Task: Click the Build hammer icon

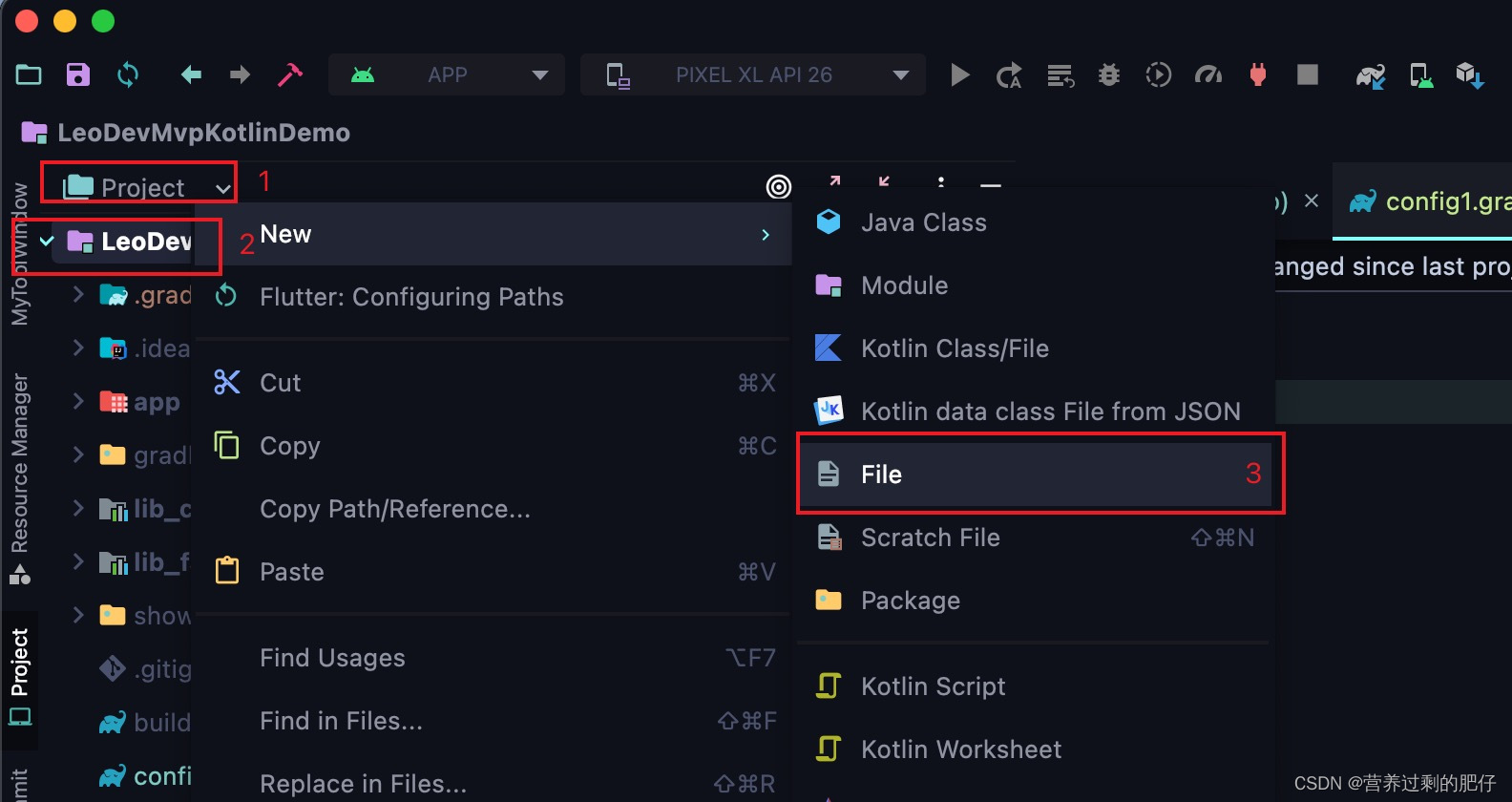Action: [290, 74]
